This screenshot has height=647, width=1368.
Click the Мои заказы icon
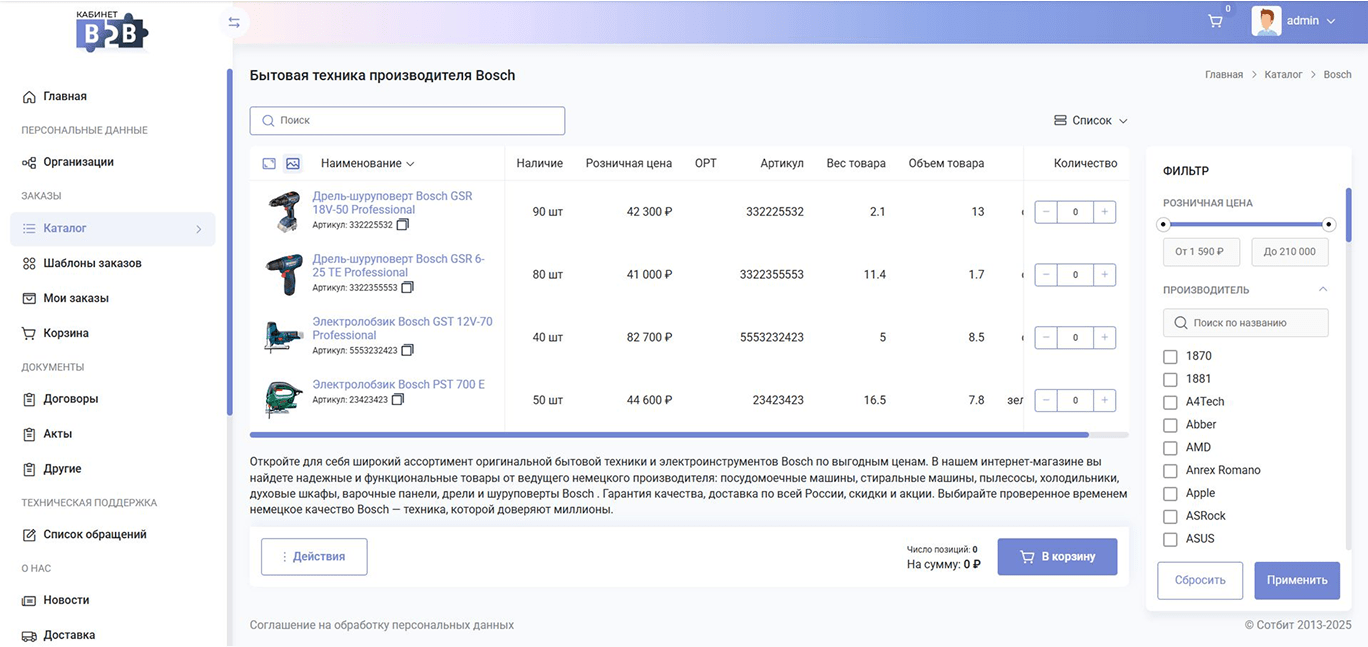[29, 298]
